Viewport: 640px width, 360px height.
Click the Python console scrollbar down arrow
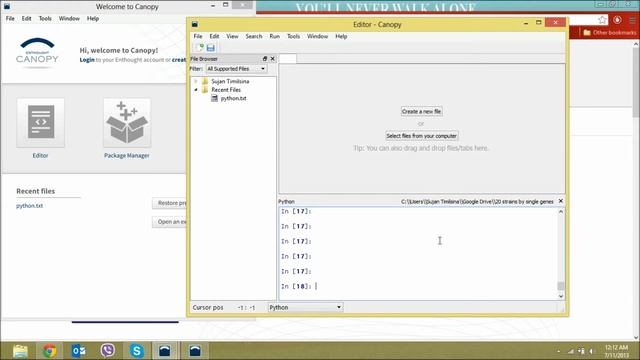click(x=561, y=296)
